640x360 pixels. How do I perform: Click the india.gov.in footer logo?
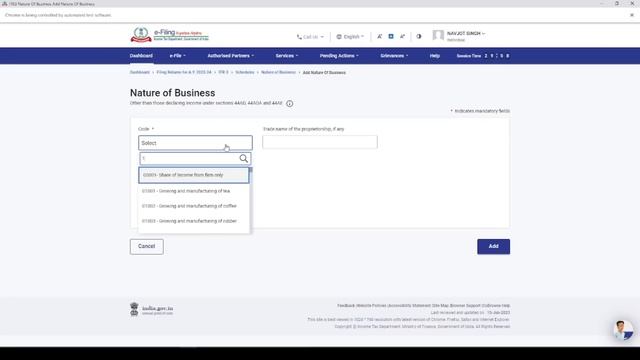tap(151, 309)
